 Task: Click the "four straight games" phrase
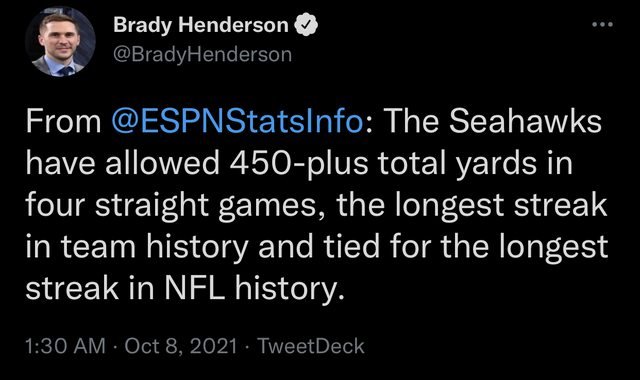point(171,205)
